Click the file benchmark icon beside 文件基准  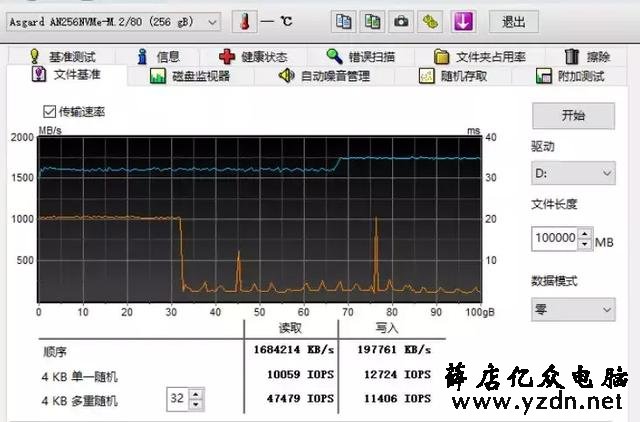click(x=39, y=75)
